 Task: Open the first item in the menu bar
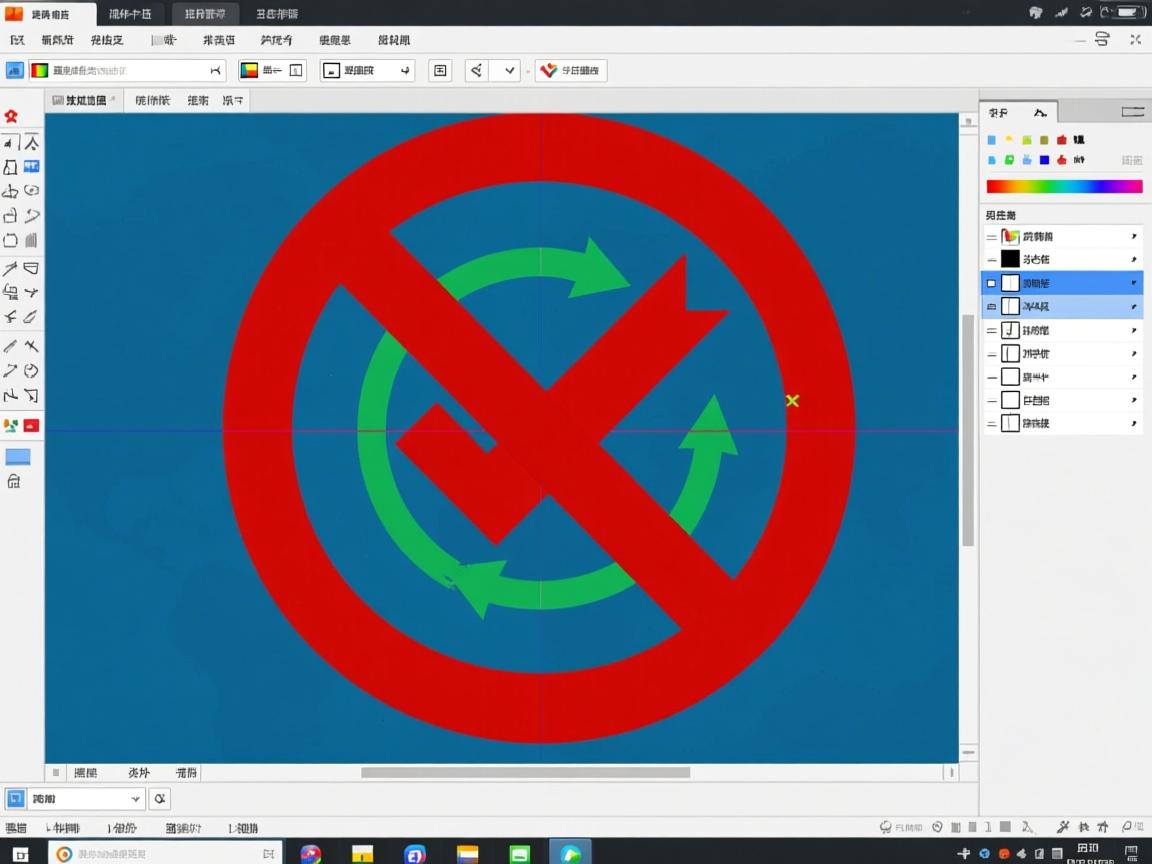17,40
